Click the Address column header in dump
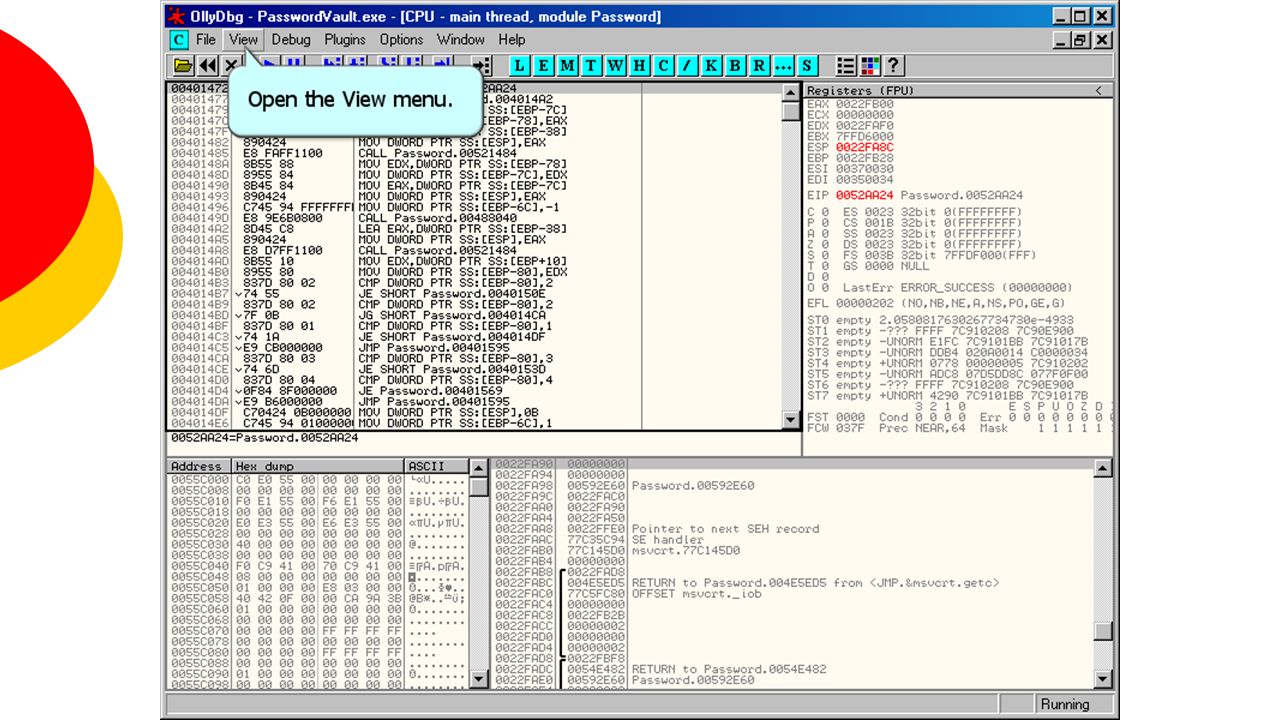The width and height of the screenshot is (1280, 720). [x=198, y=466]
